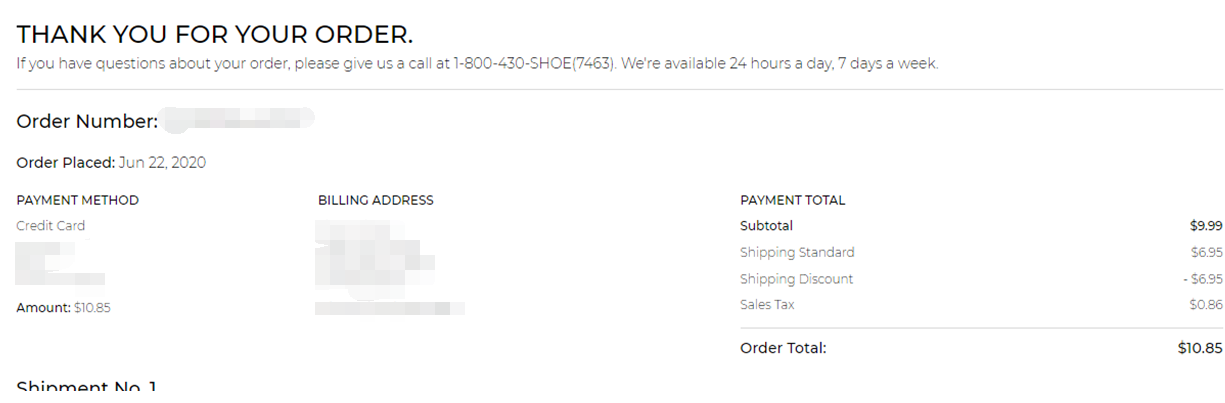Screen dimensions: 1225x403
Task: Click the "Credit Card" payment text
Action: [50, 226]
